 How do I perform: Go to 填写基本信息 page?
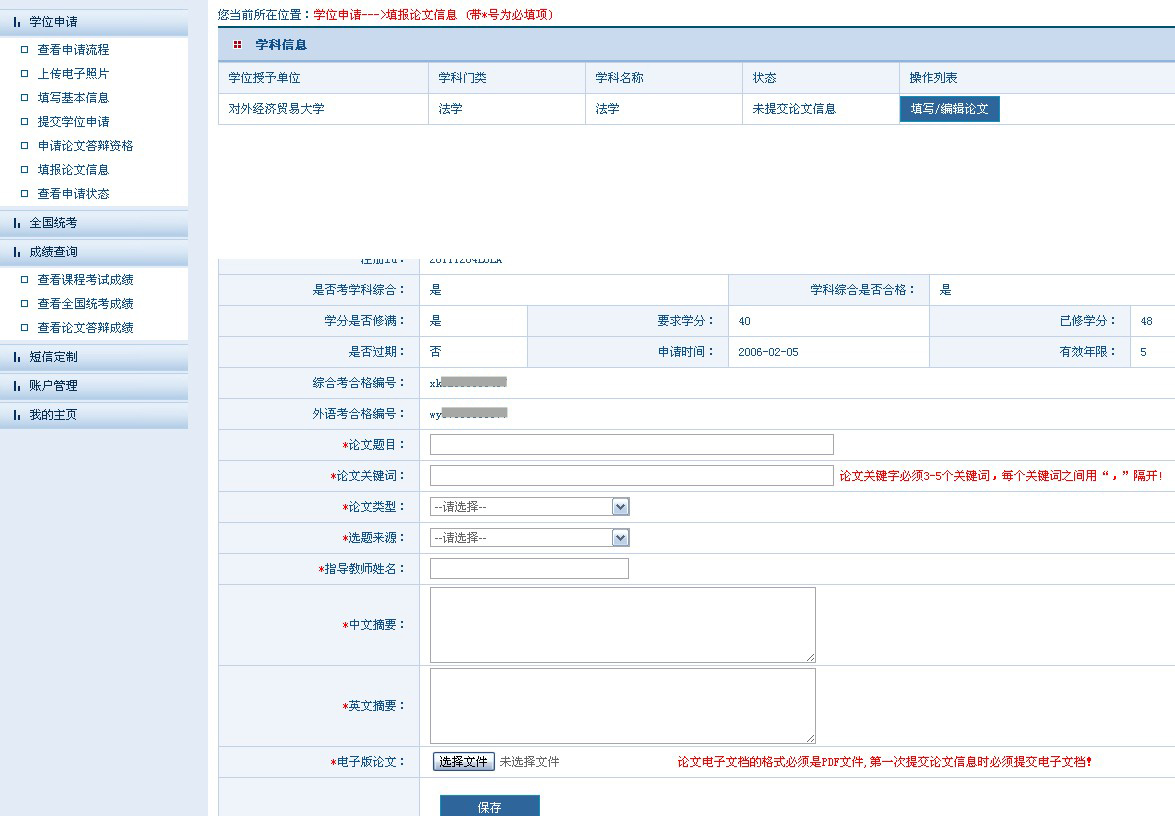click(x=73, y=97)
